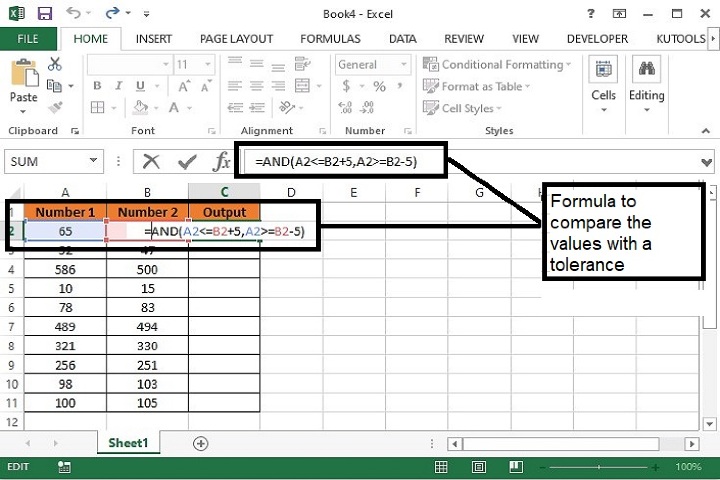Click Increase Decimal icon

click(345, 107)
